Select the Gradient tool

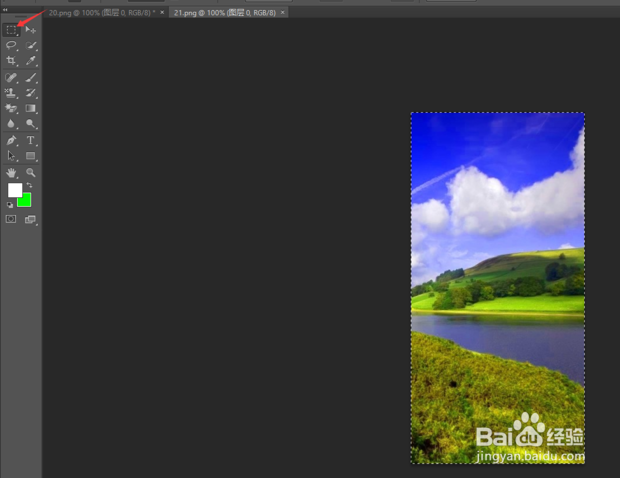[x=30, y=108]
